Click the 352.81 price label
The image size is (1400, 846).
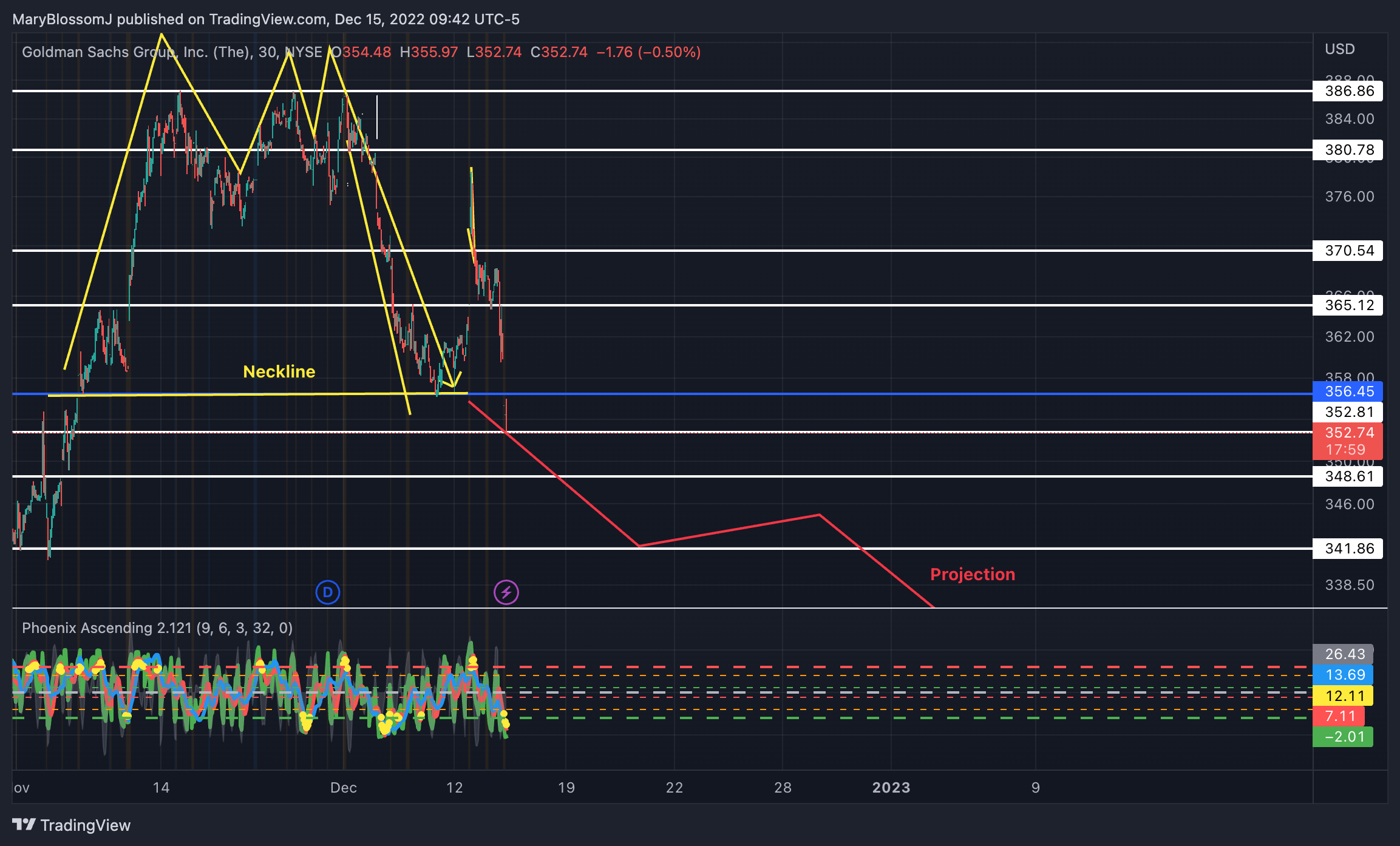(1348, 412)
